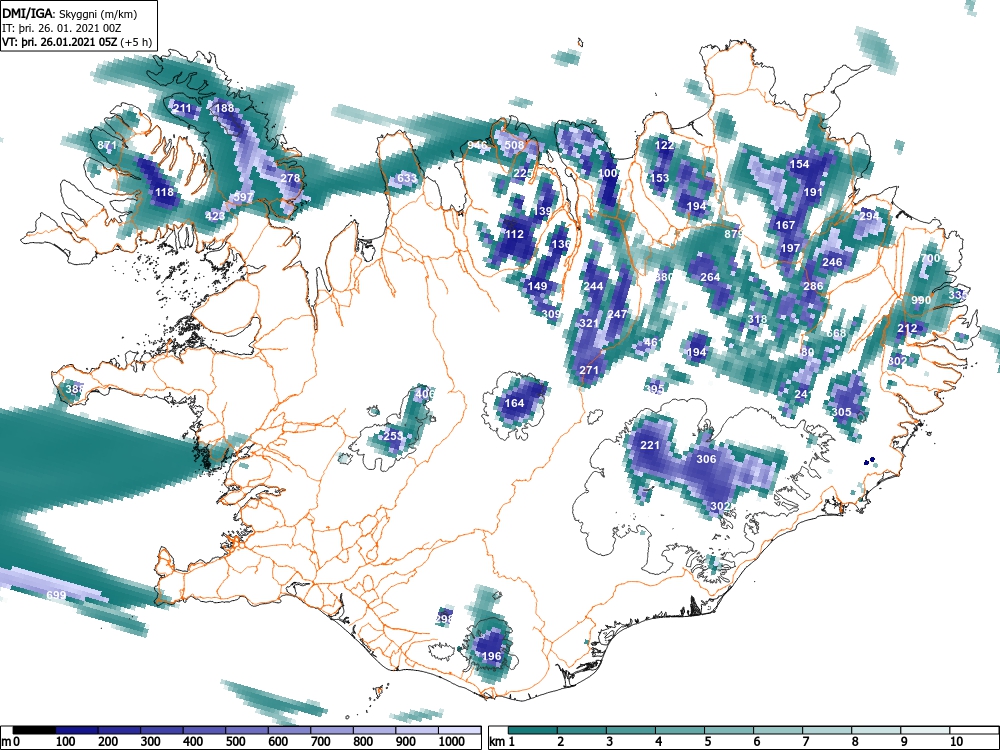Click visibility value 188 in Westfjords

click(x=224, y=108)
